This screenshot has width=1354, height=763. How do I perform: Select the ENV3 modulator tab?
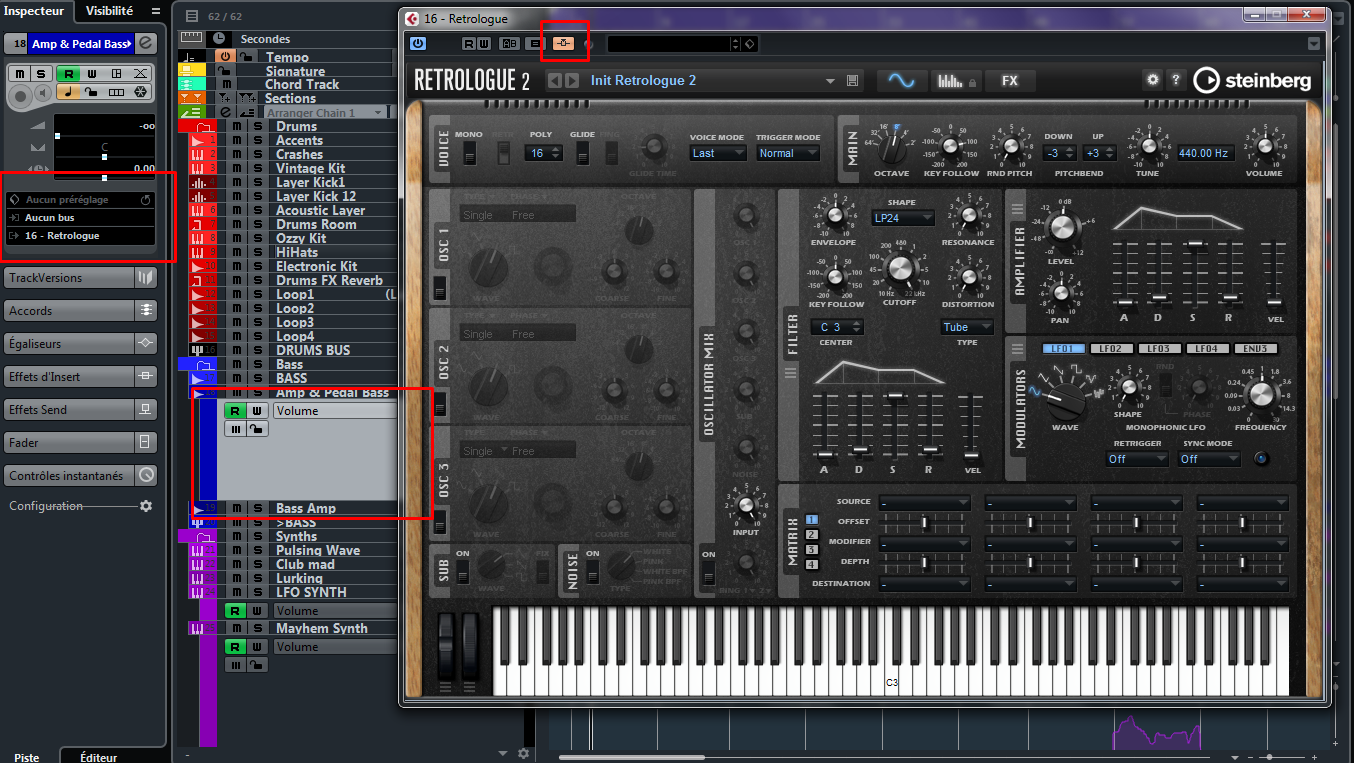pyautogui.click(x=1255, y=349)
